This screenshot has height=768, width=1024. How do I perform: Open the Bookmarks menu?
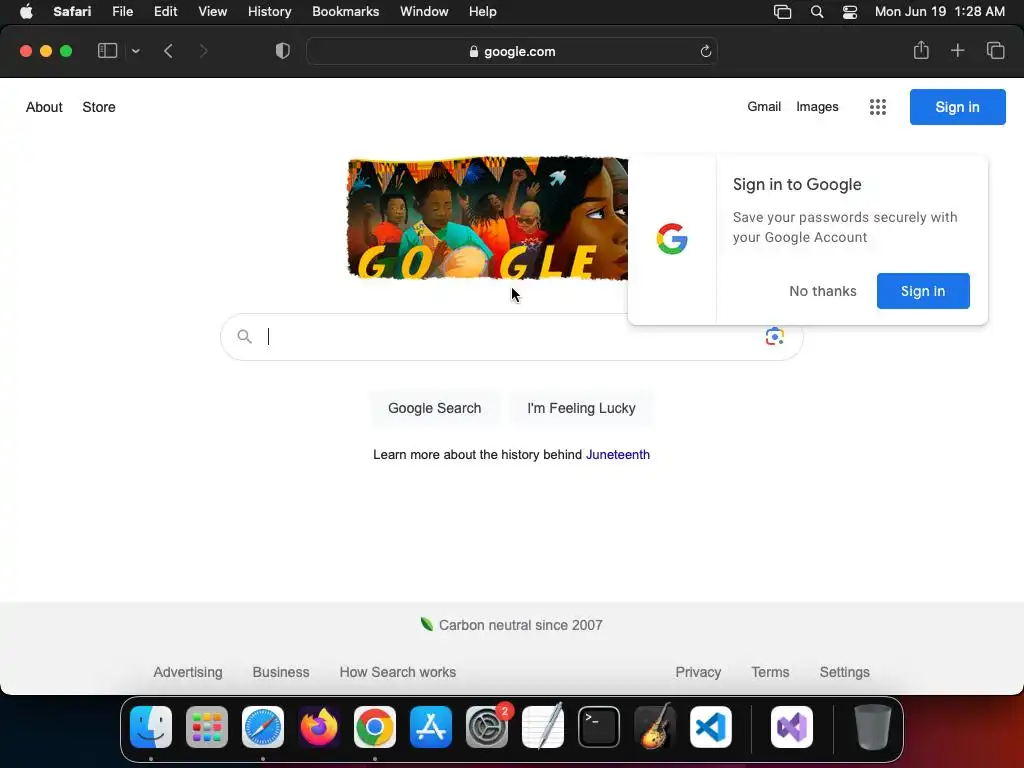(x=345, y=12)
